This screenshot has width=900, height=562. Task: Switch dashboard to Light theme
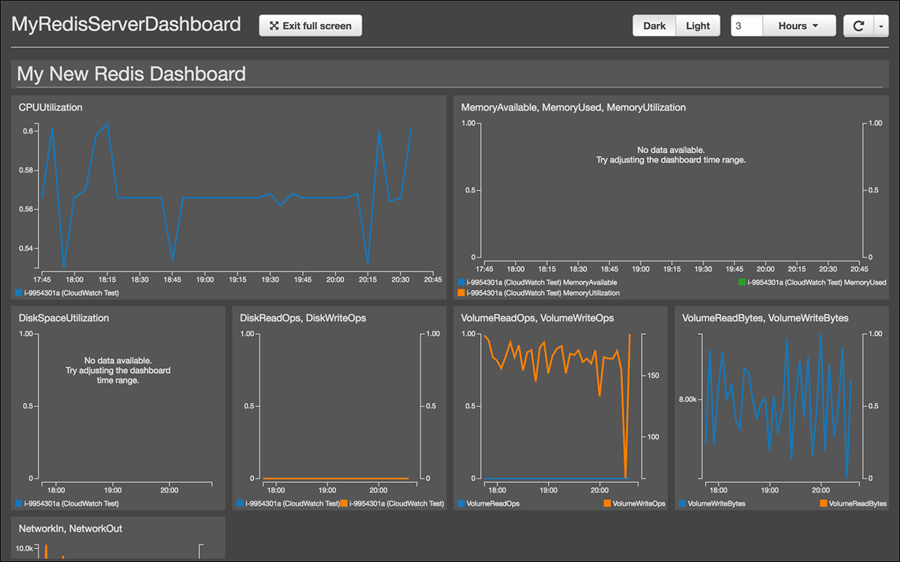coord(698,26)
